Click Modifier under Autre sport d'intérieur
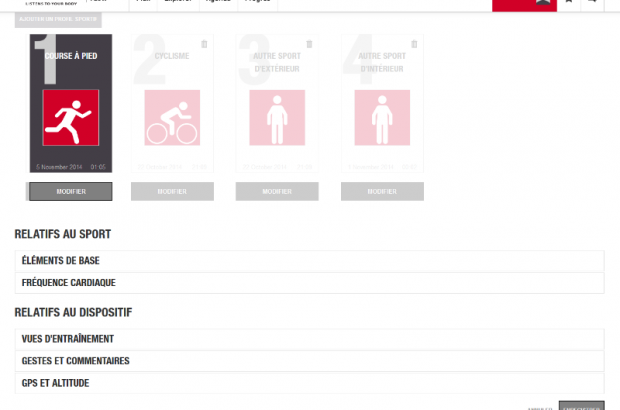Viewport: 620px width, 410px height. pyautogui.click(x=381, y=191)
